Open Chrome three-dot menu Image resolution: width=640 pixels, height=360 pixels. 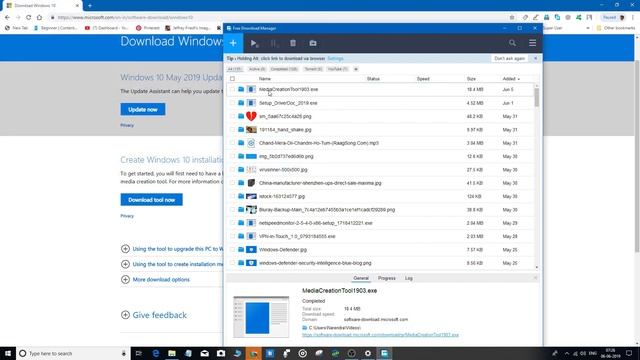[x=633, y=18]
